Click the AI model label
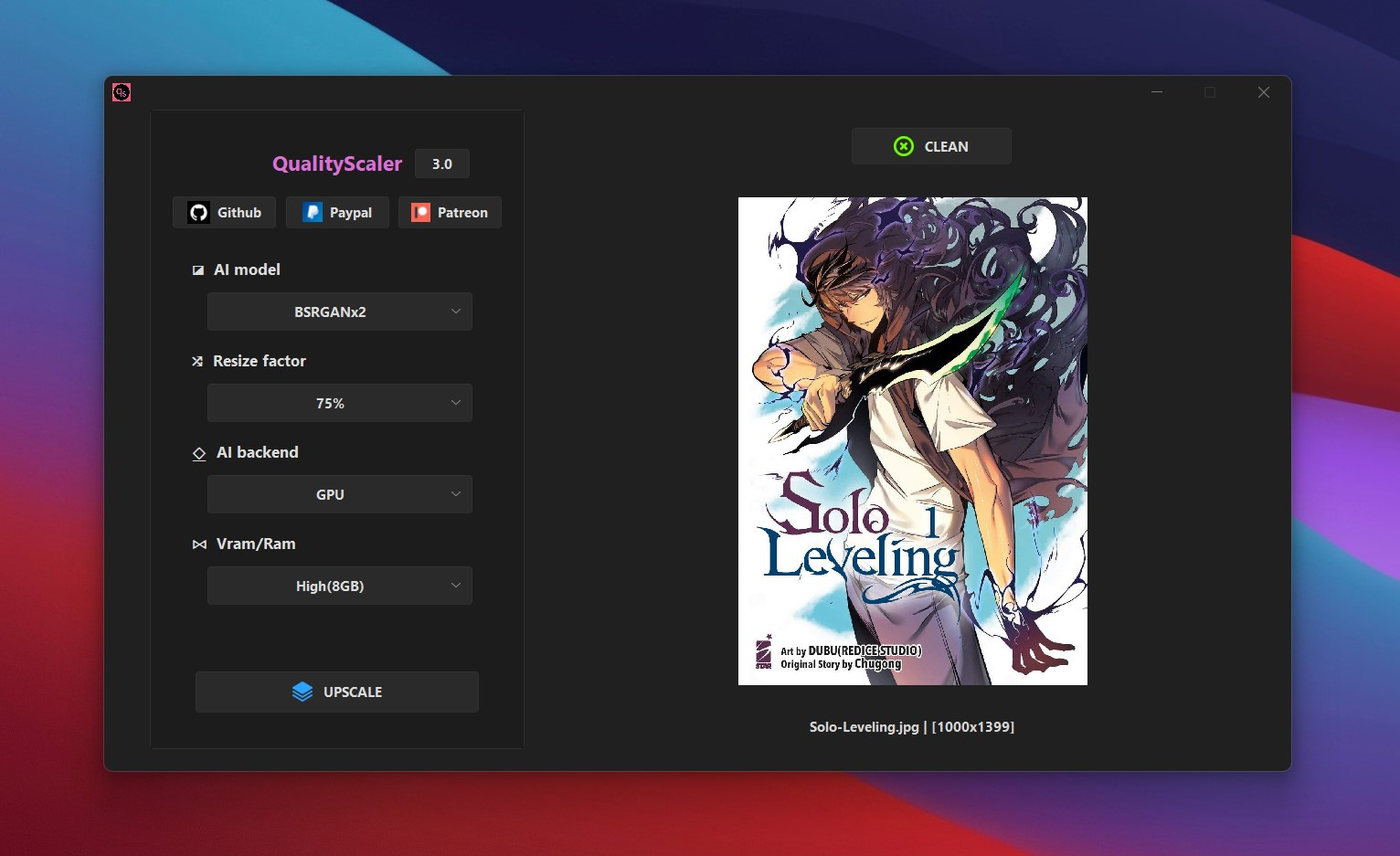 (247, 269)
